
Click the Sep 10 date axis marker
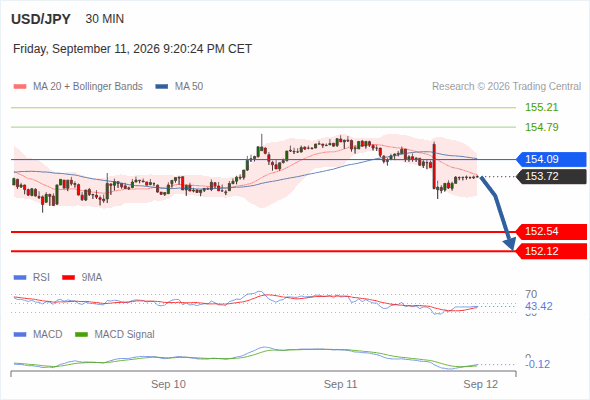point(168,384)
